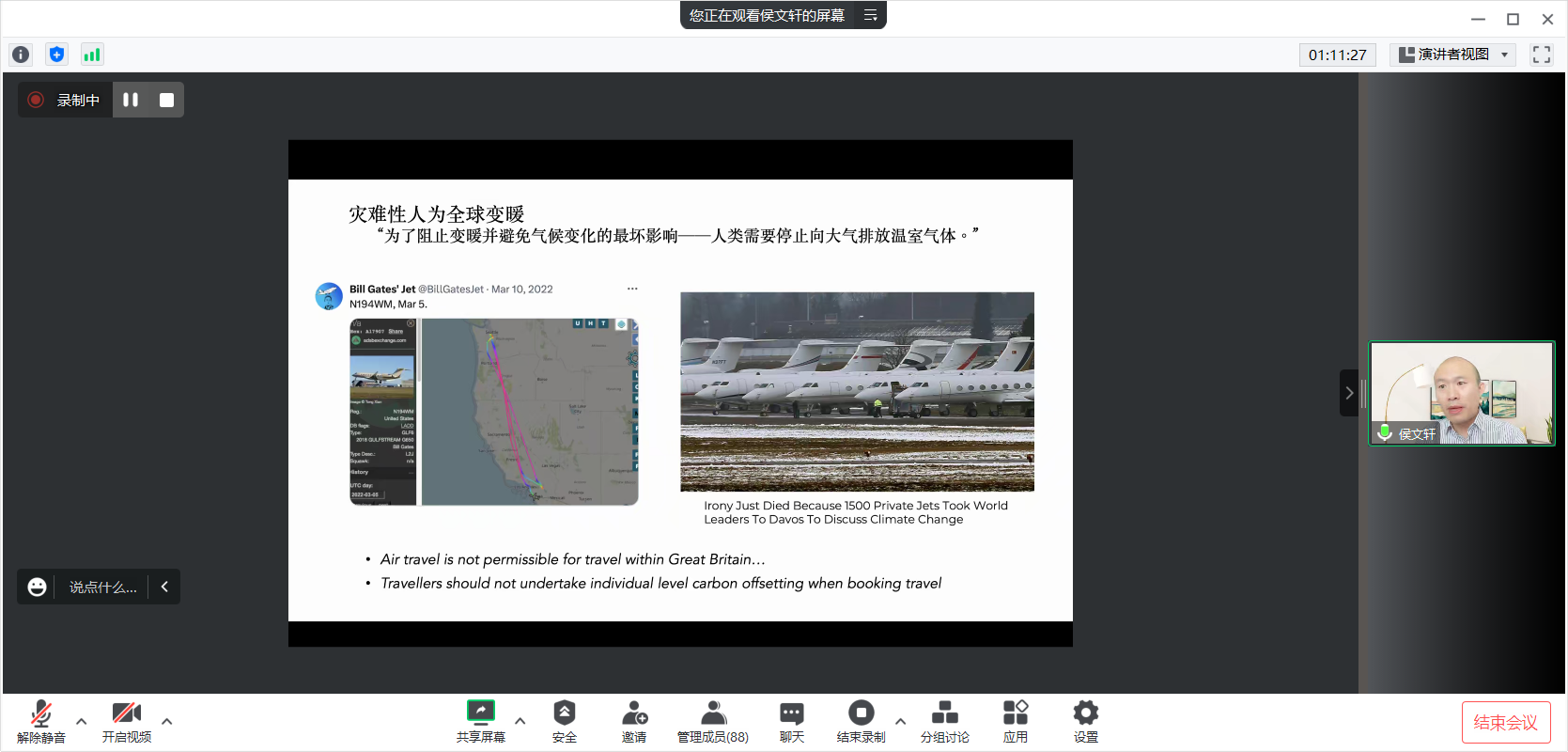
Task: Open the 聊天 chat panel
Action: [x=791, y=721]
